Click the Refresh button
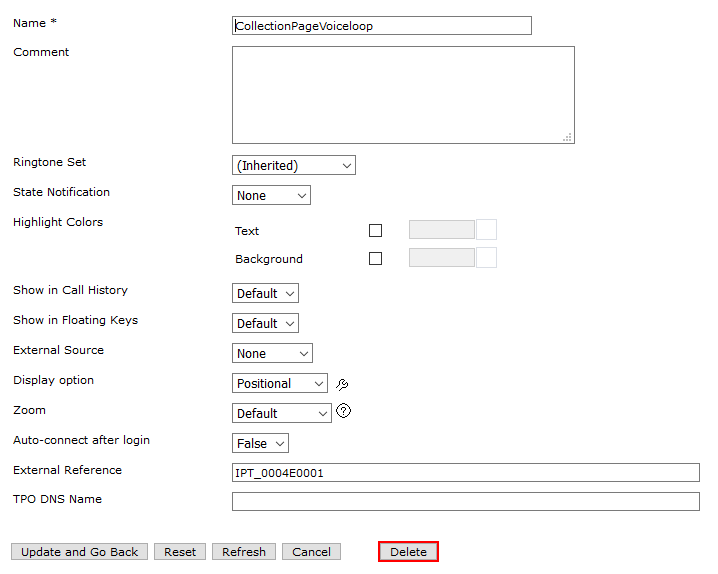The height and width of the screenshot is (574, 718). point(244,552)
